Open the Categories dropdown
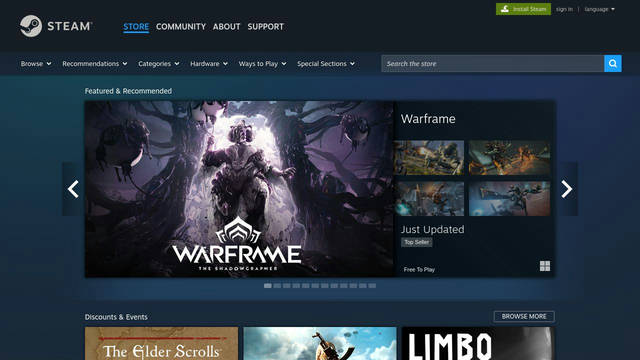 (x=159, y=64)
